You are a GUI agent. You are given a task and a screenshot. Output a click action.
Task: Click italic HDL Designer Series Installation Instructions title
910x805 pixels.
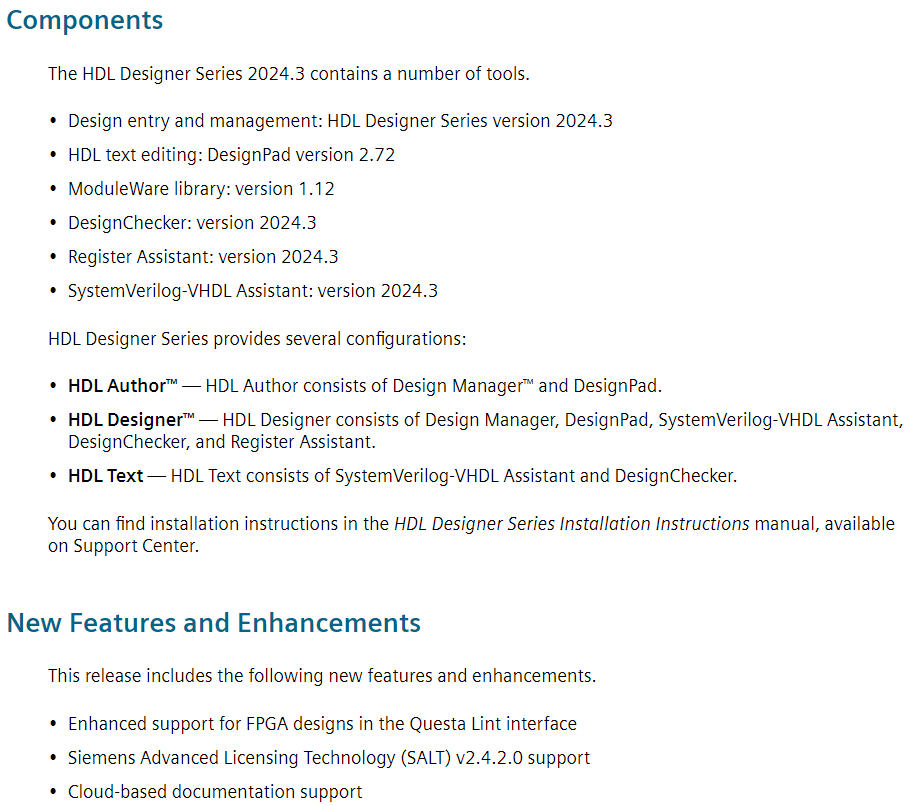click(572, 524)
